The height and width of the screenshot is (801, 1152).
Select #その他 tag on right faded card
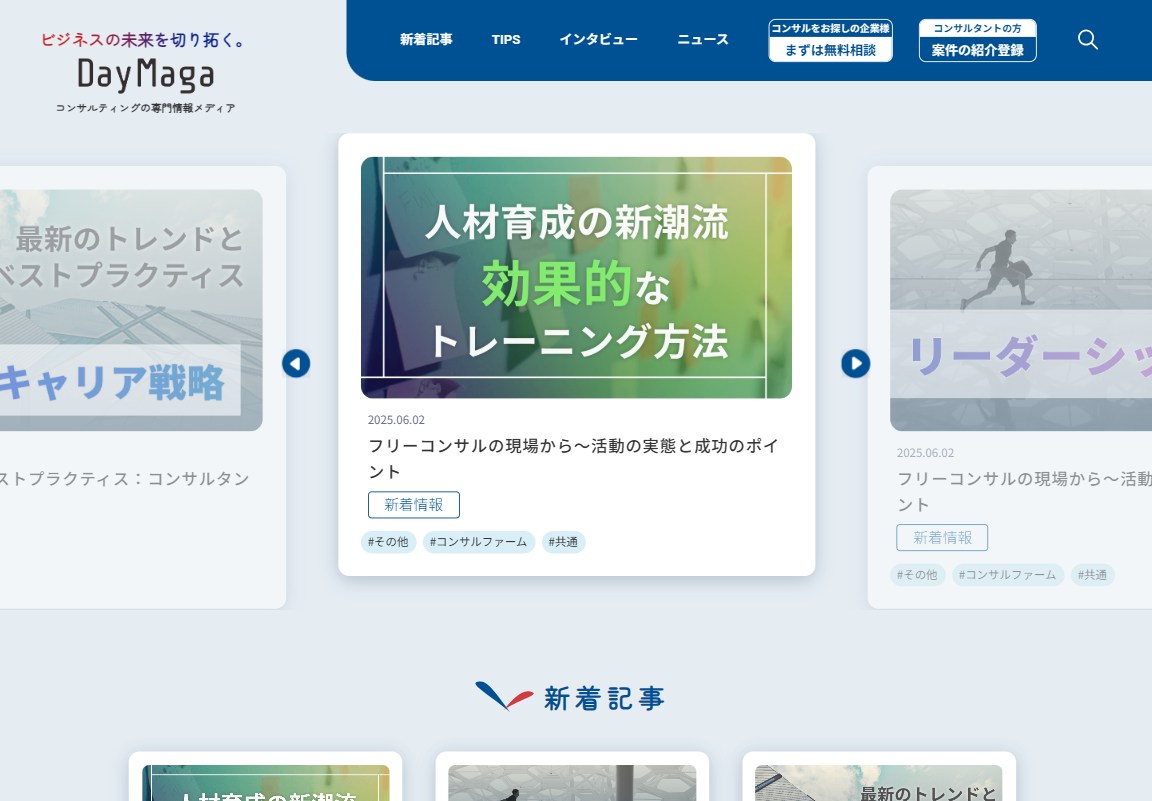pos(917,575)
